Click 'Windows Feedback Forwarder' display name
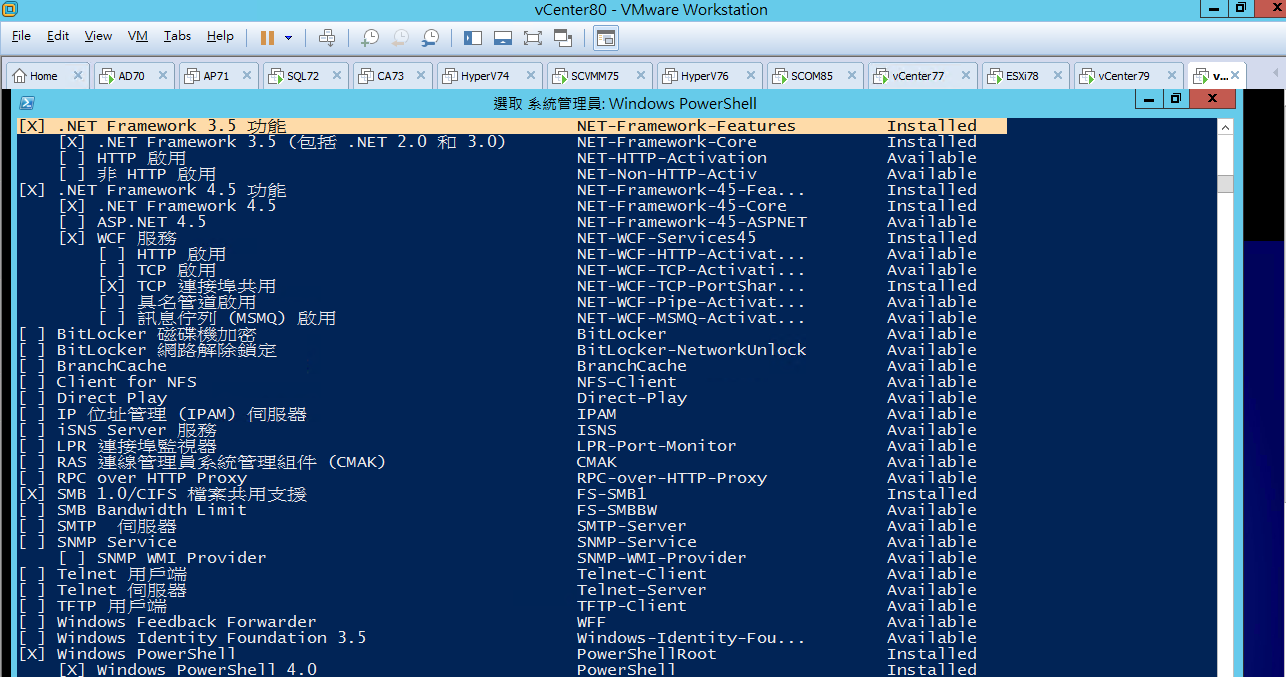 (187, 622)
